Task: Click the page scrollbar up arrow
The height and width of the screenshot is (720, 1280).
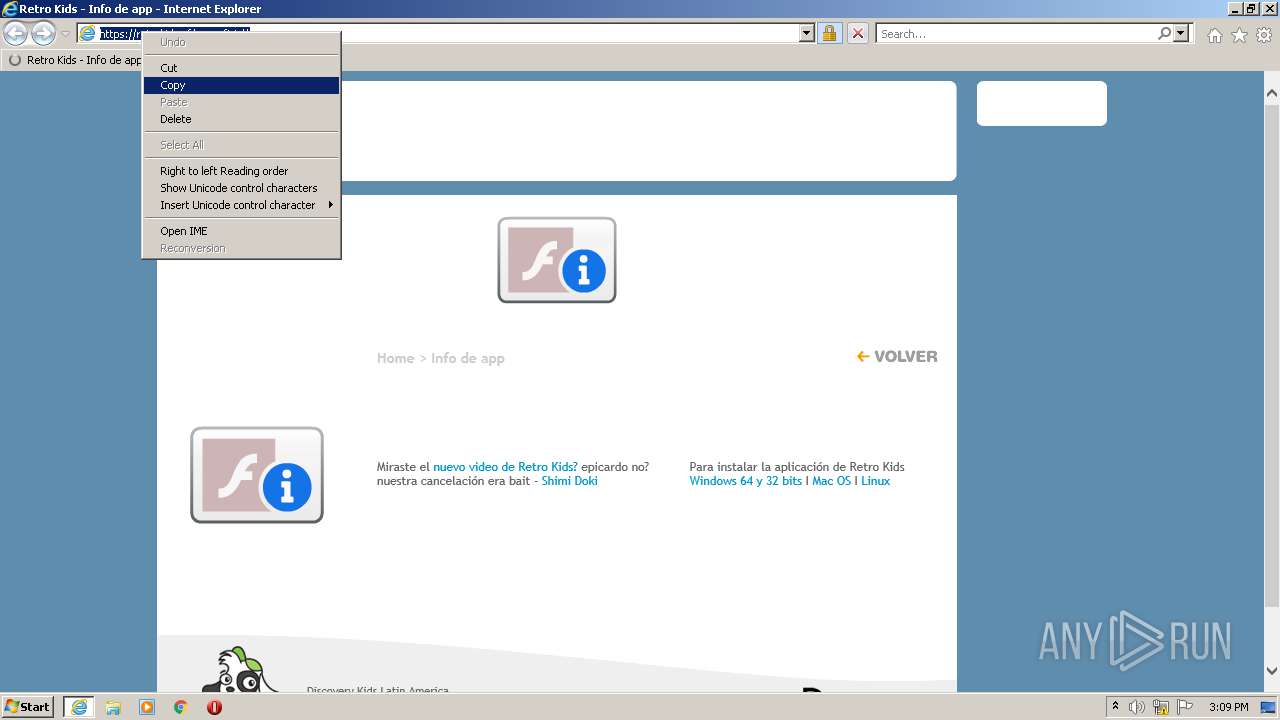Action: (1272, 93)
